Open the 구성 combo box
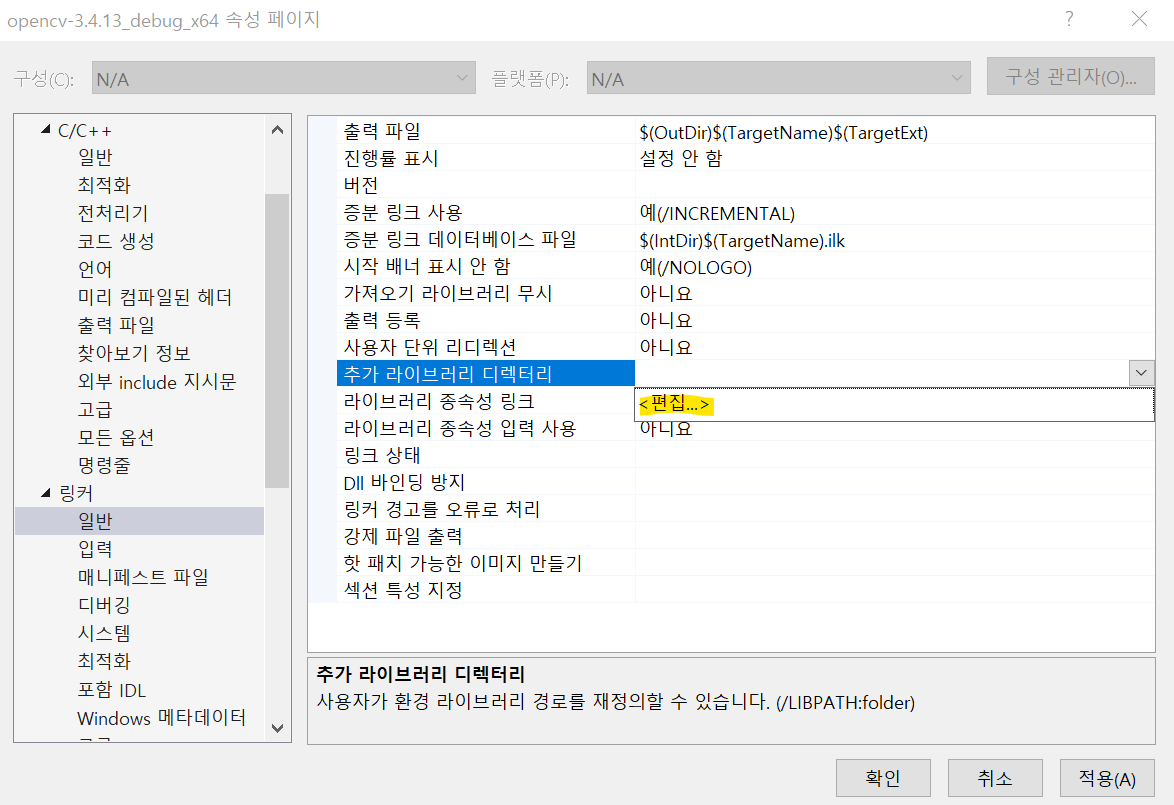1174x805 pixels. (x=283, y=79)
